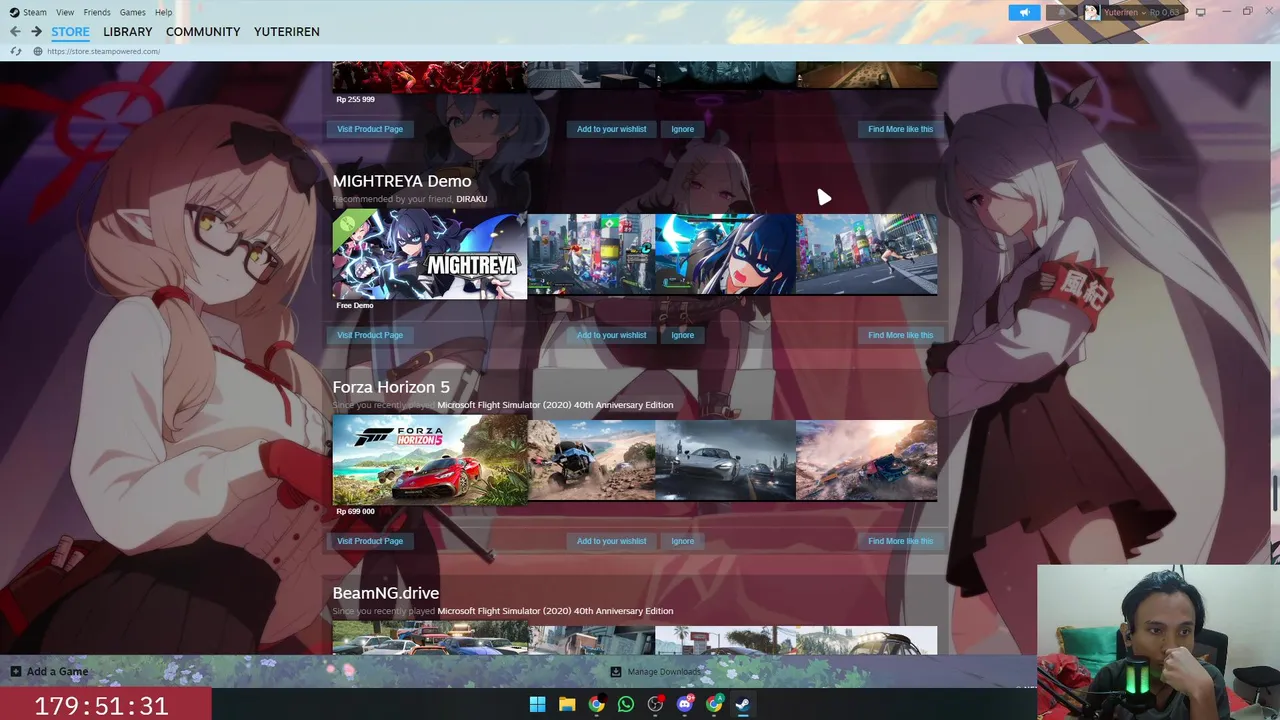Open the YUTERIREN profile tab
The width and height of the screenshot is (1280, 720).
(x=287, y=32)
